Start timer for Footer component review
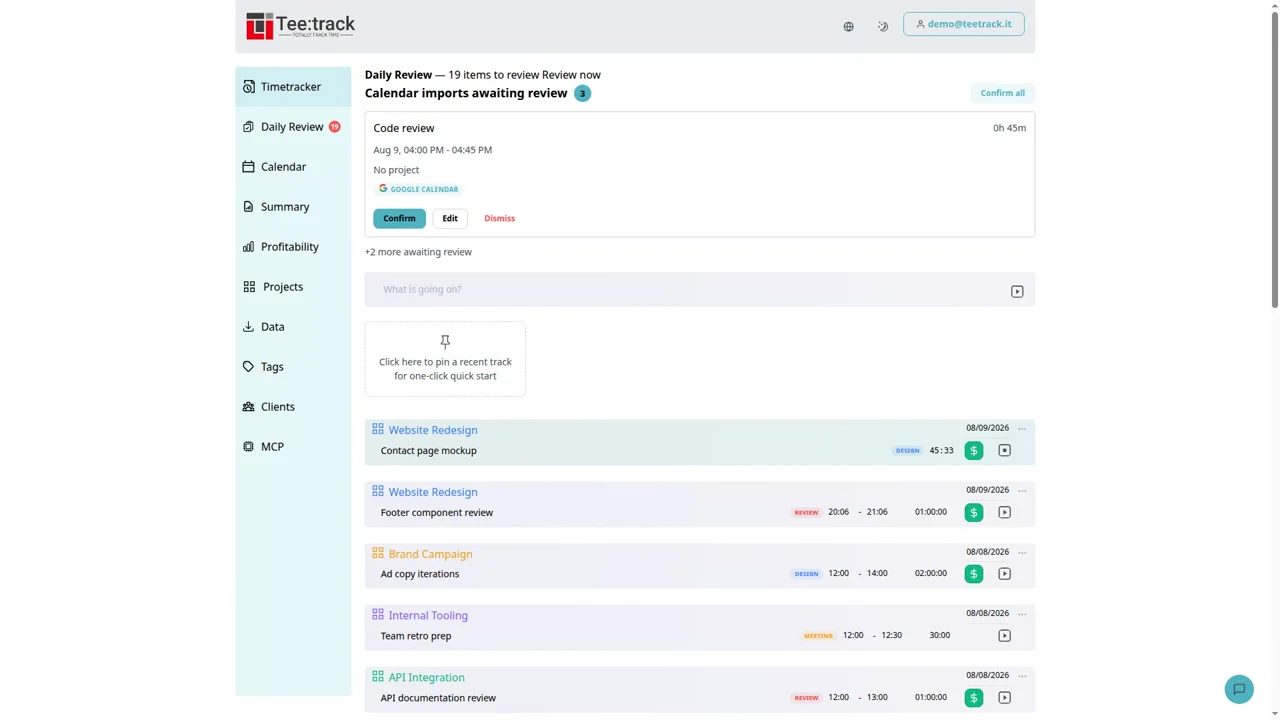This screenshot has height=720, width=1280. coord(1004,513)
